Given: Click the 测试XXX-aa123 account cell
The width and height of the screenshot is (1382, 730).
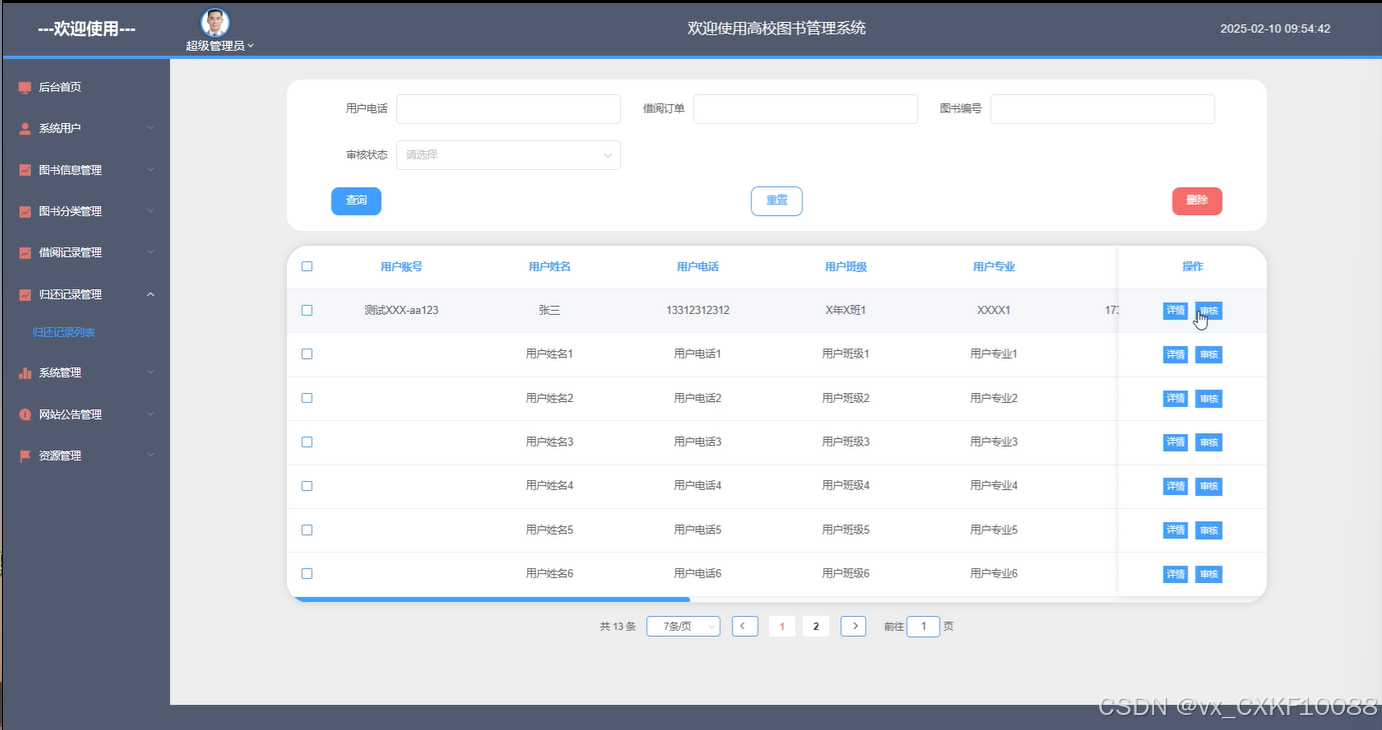Looking at the screenshot, I should pos(401,310).
